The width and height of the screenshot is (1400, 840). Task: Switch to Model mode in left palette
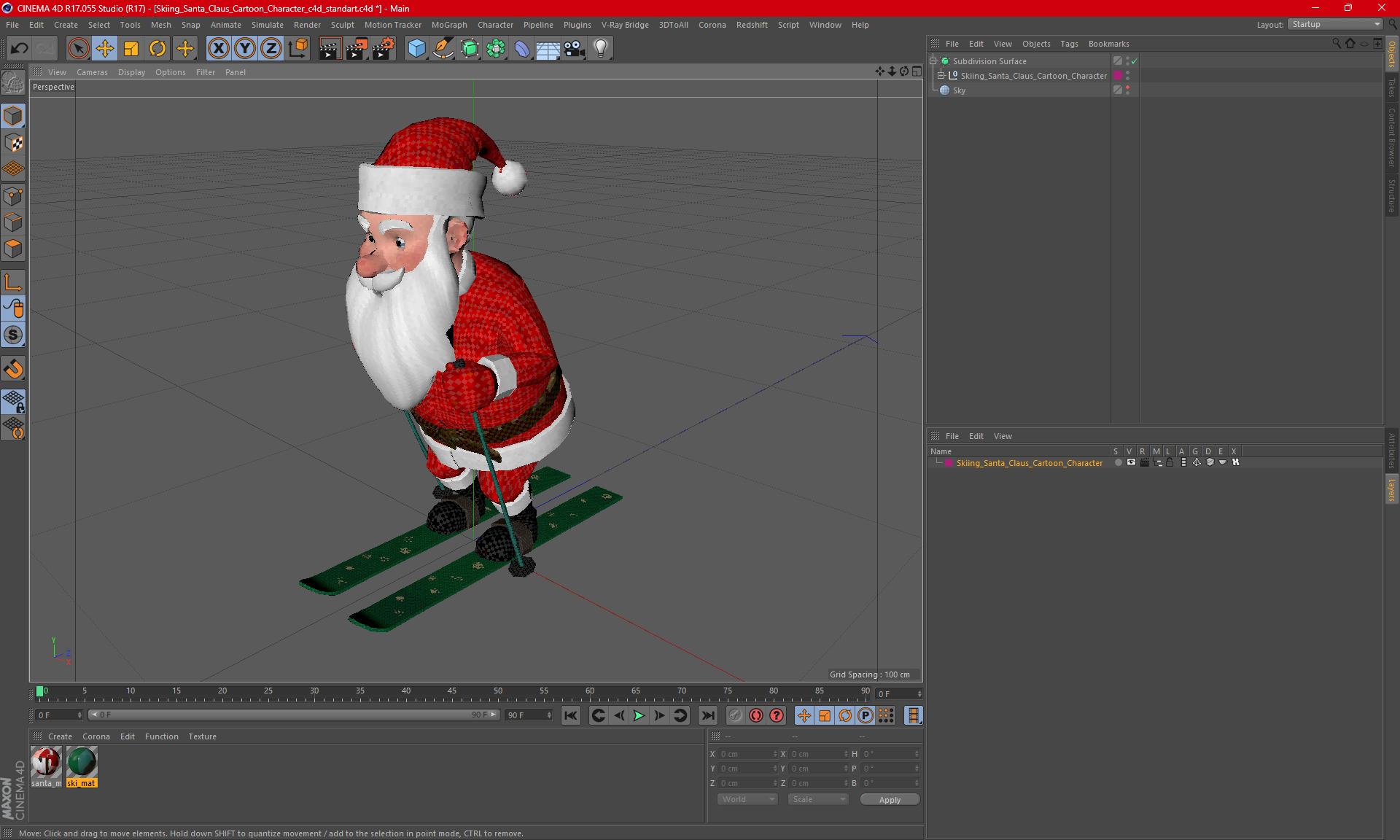click(13, 117)
